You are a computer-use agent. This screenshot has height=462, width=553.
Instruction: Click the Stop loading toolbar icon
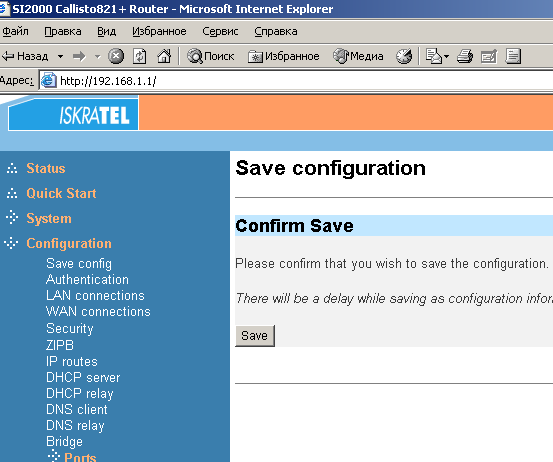(x=116, y=56)
